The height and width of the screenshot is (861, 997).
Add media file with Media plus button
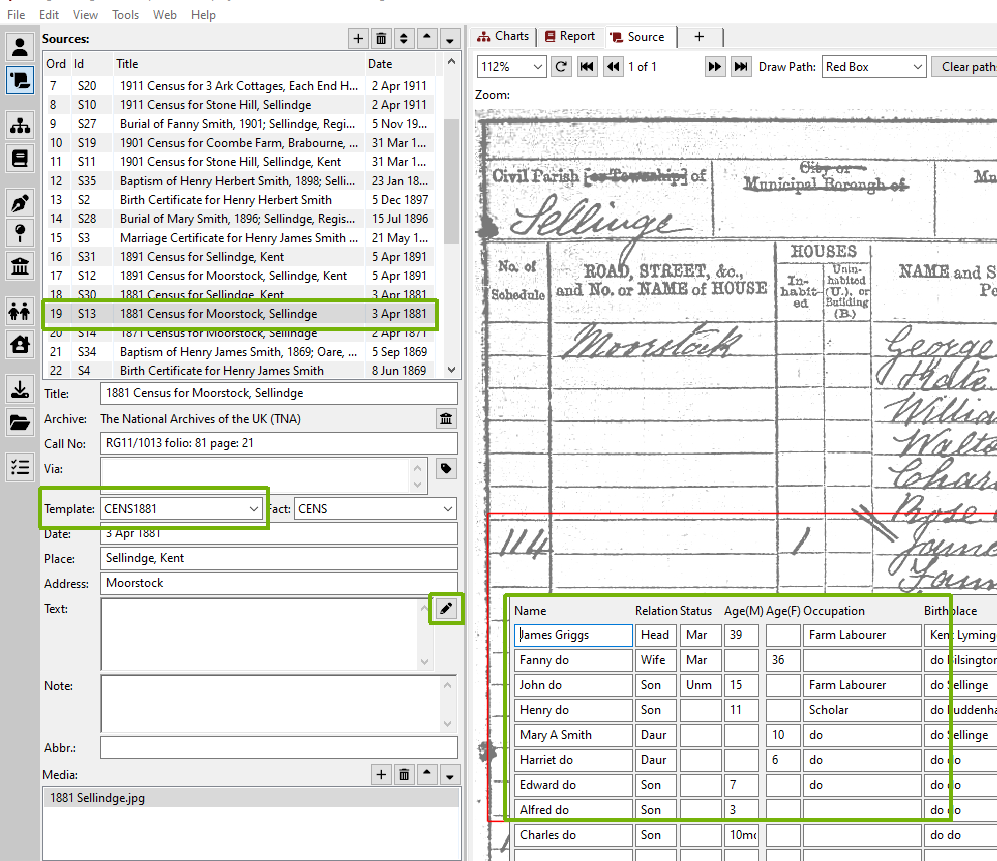[381, 774]
